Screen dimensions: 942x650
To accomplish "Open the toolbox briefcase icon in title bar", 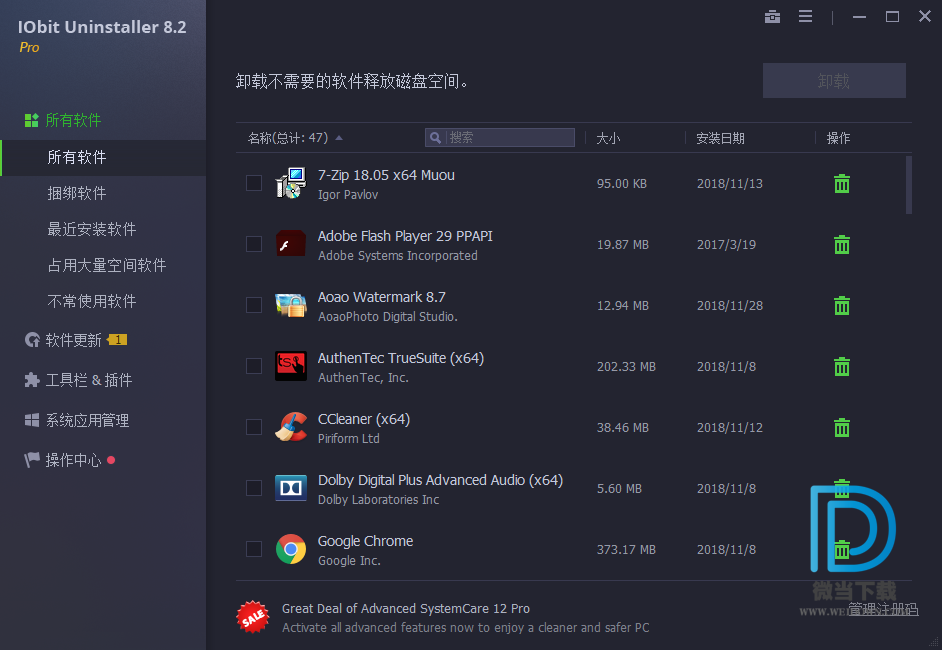I will [772, 16].
